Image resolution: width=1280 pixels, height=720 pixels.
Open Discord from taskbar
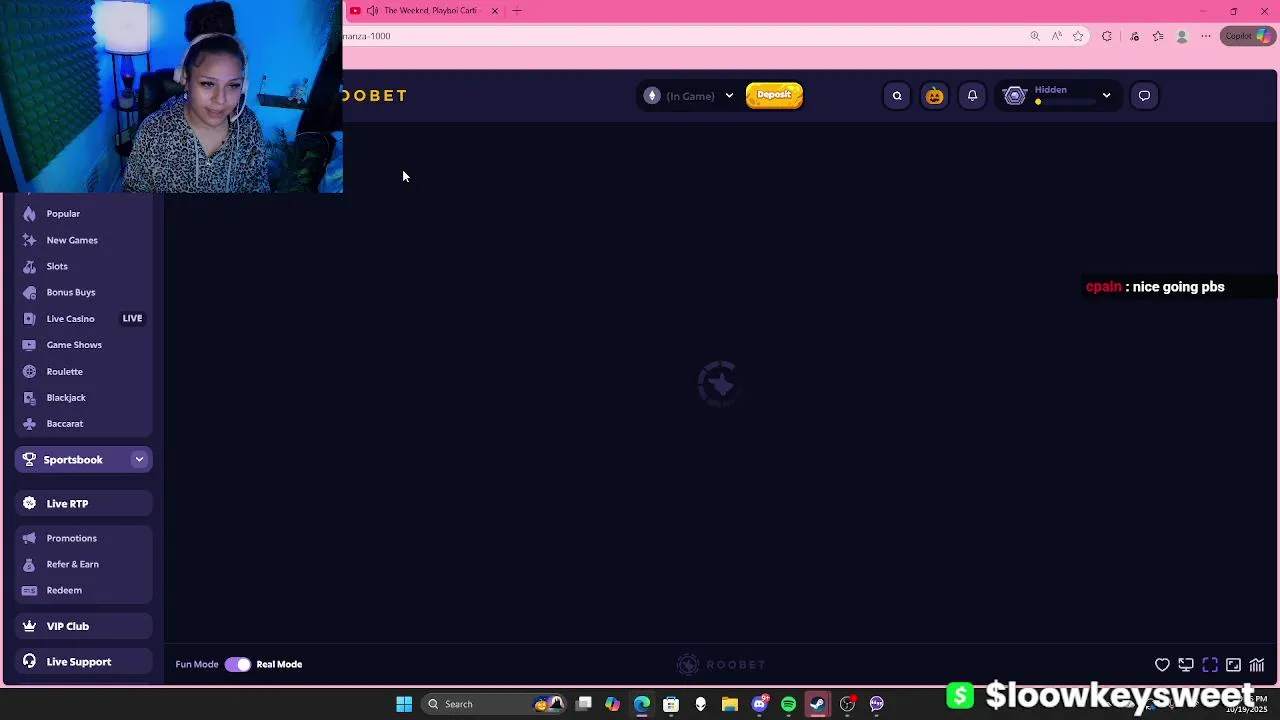pyautogui.click(x=759, y=704)
